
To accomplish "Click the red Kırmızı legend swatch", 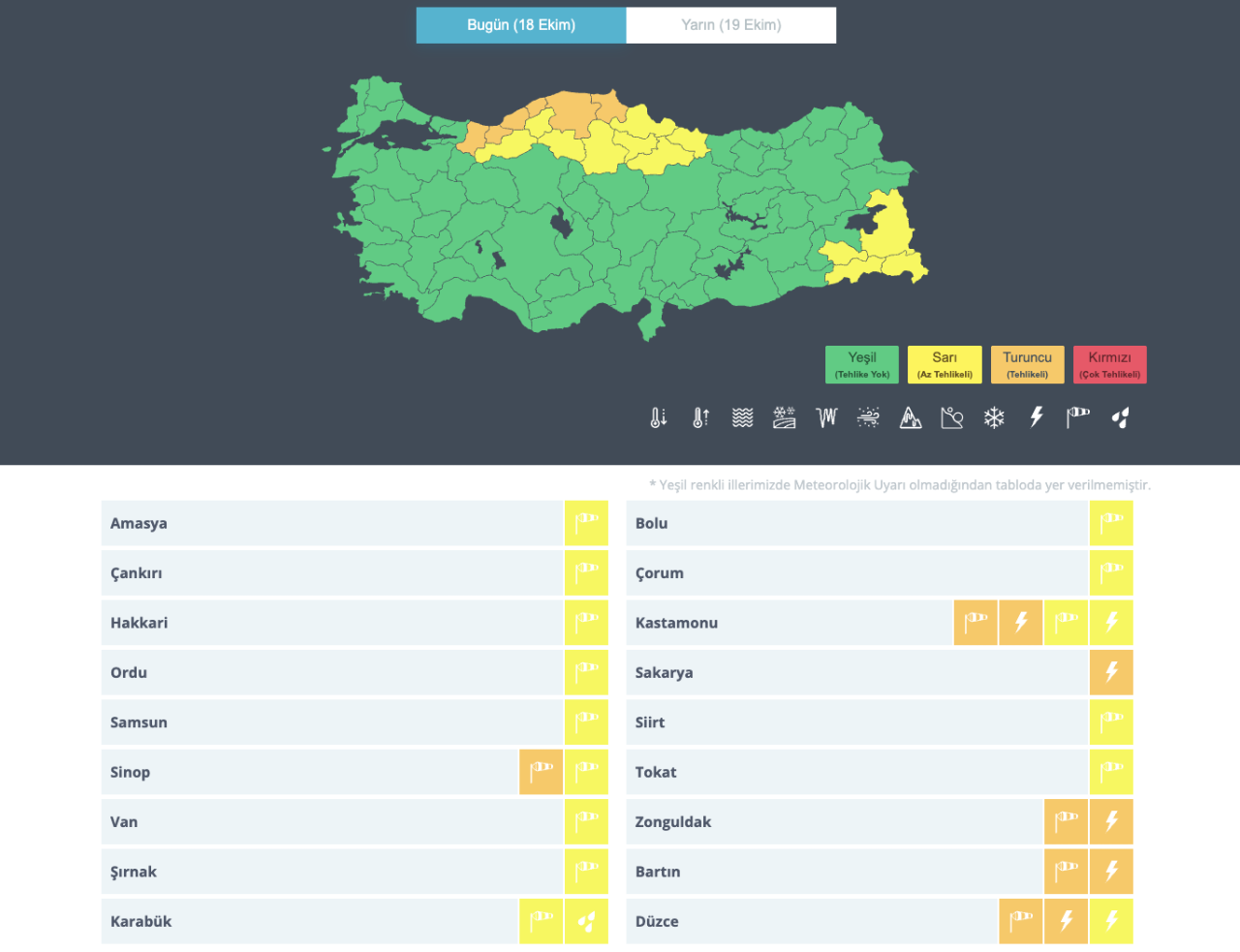I will (x=1110, y=365).
